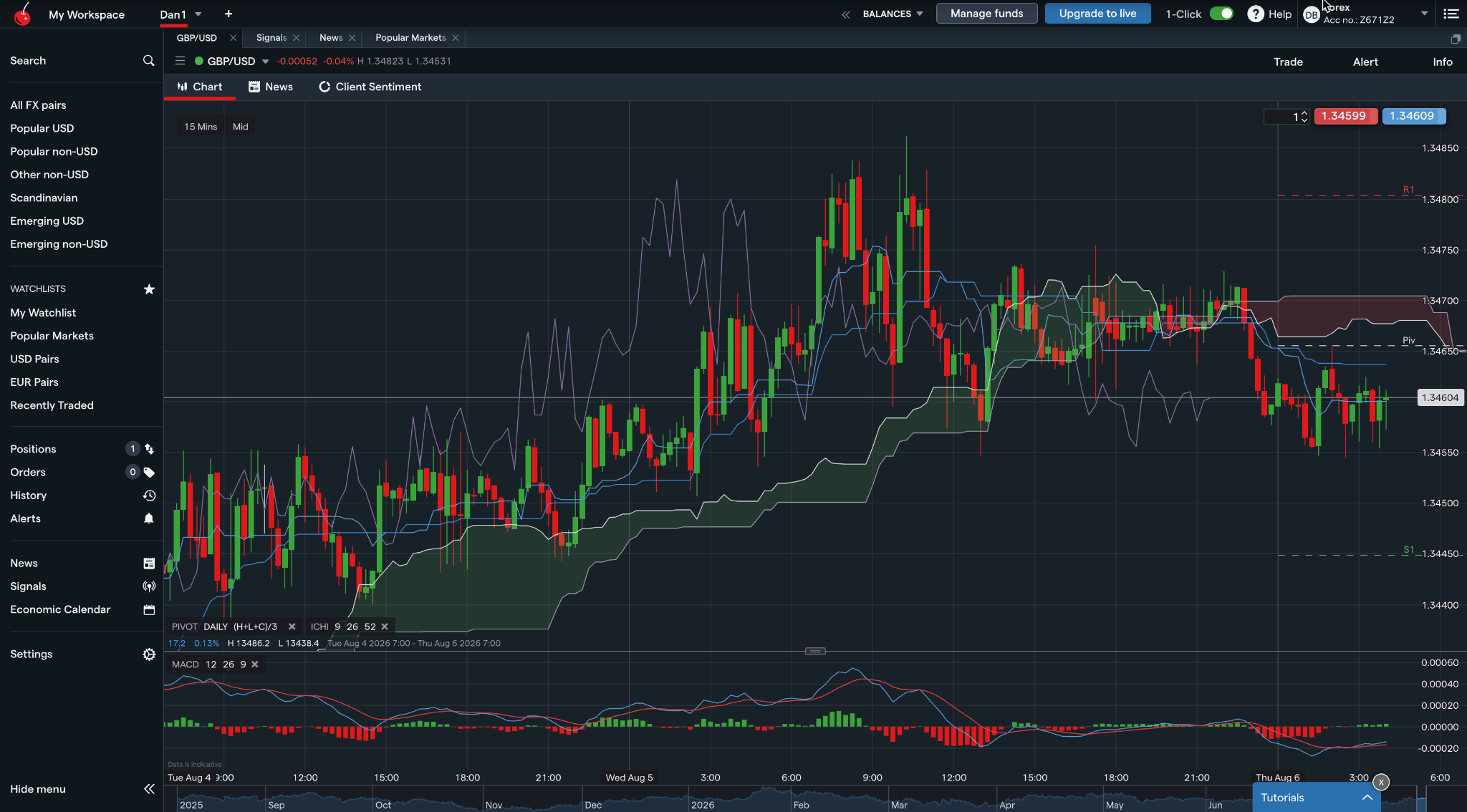Click the 2026 marker in timeline navigator
The image size is (1467, 812).
point(703,805)
